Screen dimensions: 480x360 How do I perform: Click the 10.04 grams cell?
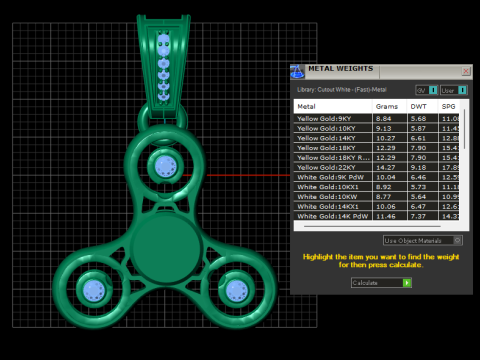click(x=389, y=177)
